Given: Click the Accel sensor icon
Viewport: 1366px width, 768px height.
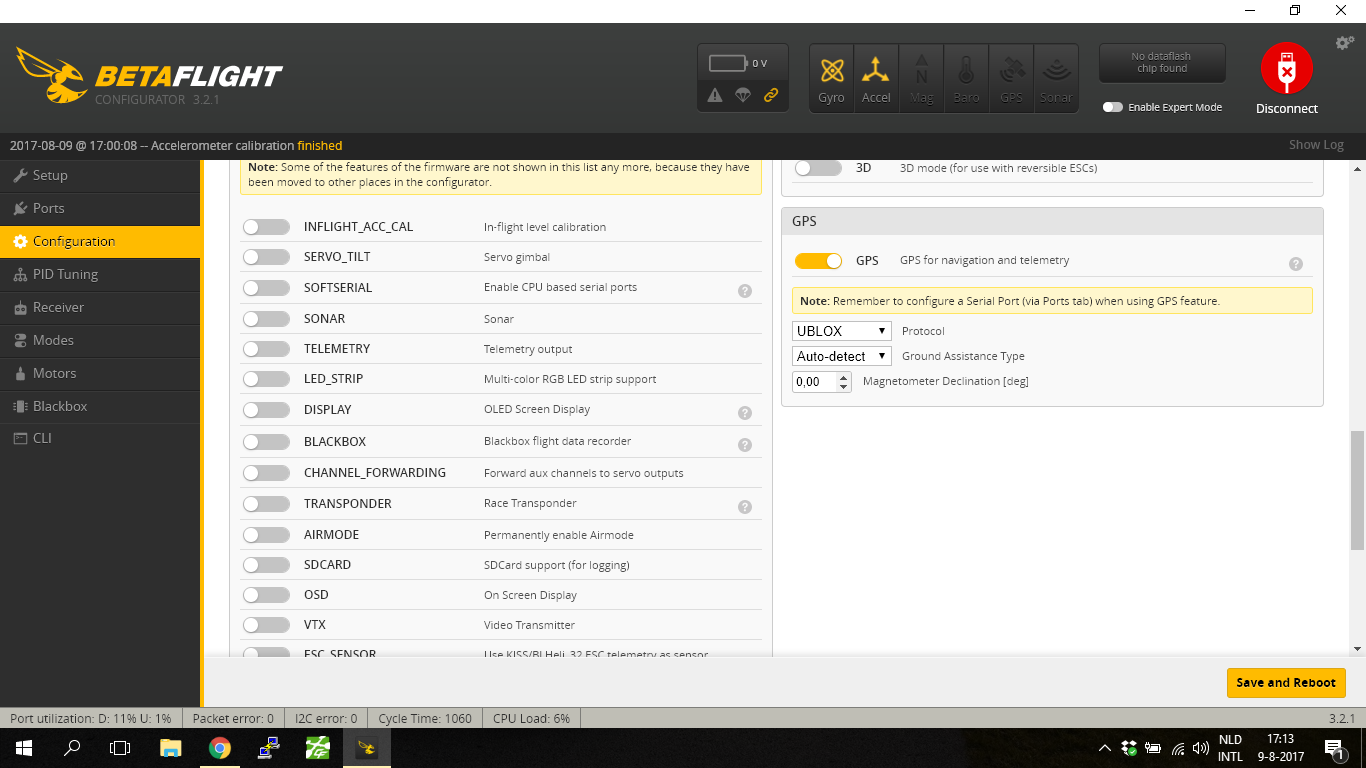Looking at the screenshot, I should click(876, 78).
